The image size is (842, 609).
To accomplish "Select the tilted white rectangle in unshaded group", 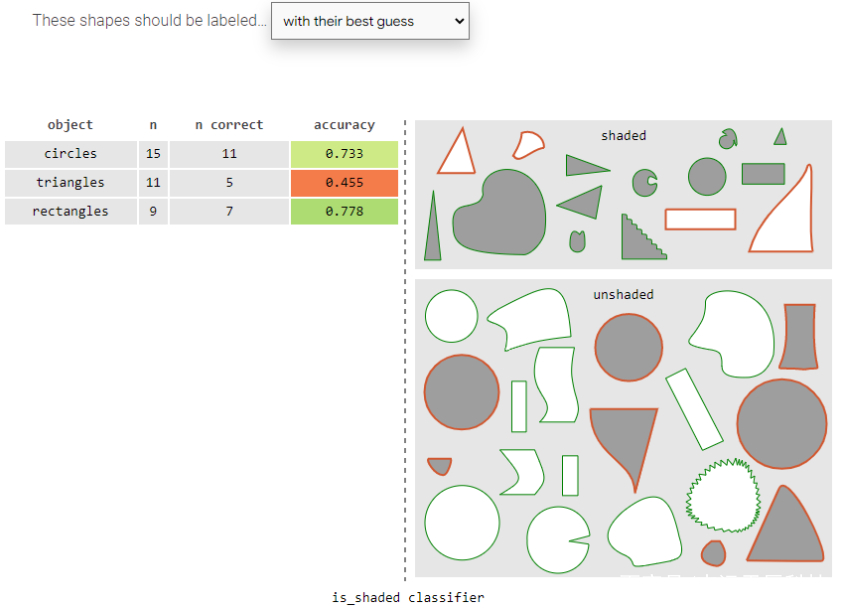I will click(694, 409).
